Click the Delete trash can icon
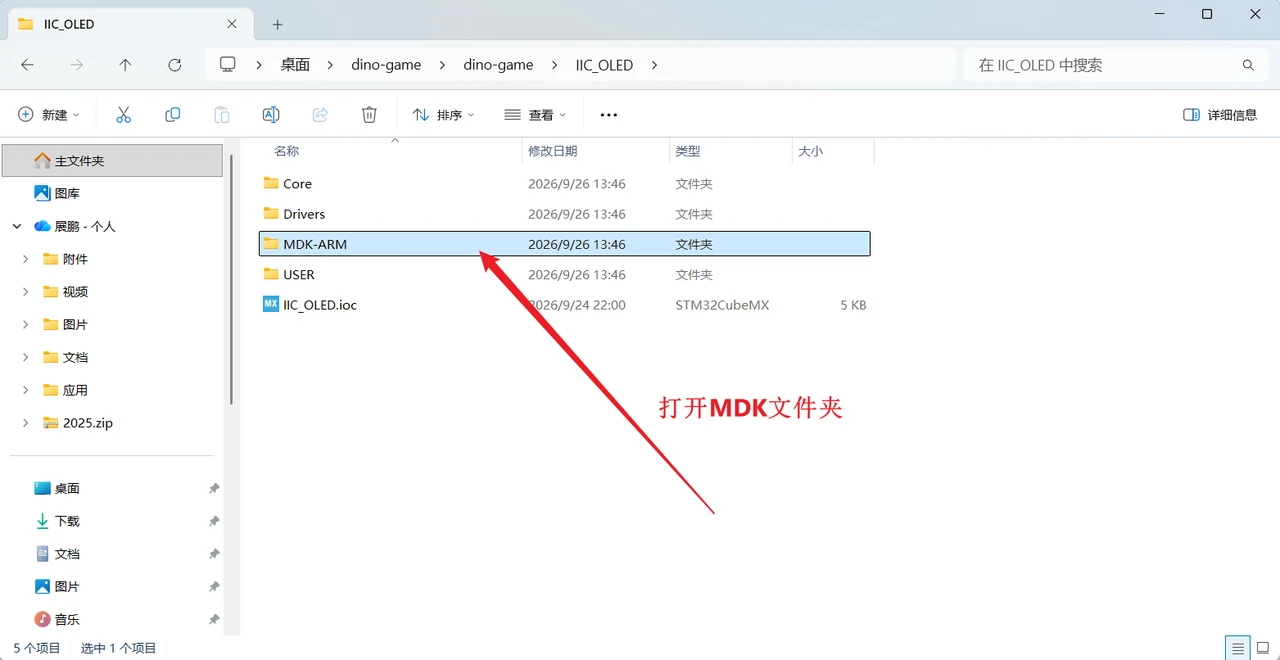This screenshot has height=660, width=1280. coord(369,115)
